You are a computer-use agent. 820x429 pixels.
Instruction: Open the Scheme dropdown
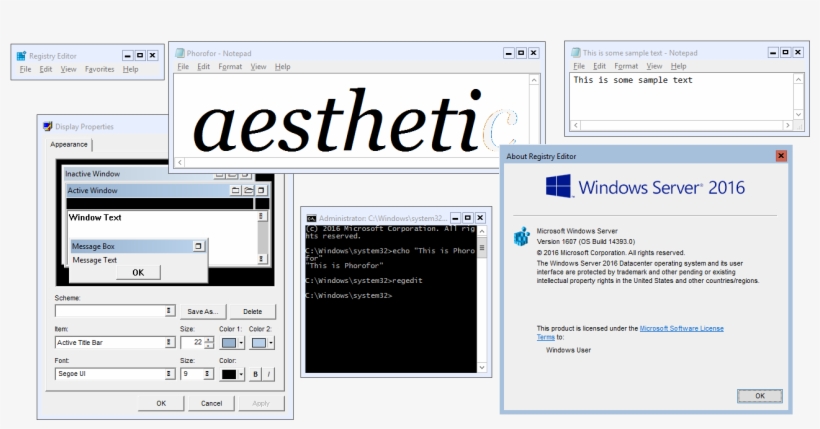pos(168,311)
